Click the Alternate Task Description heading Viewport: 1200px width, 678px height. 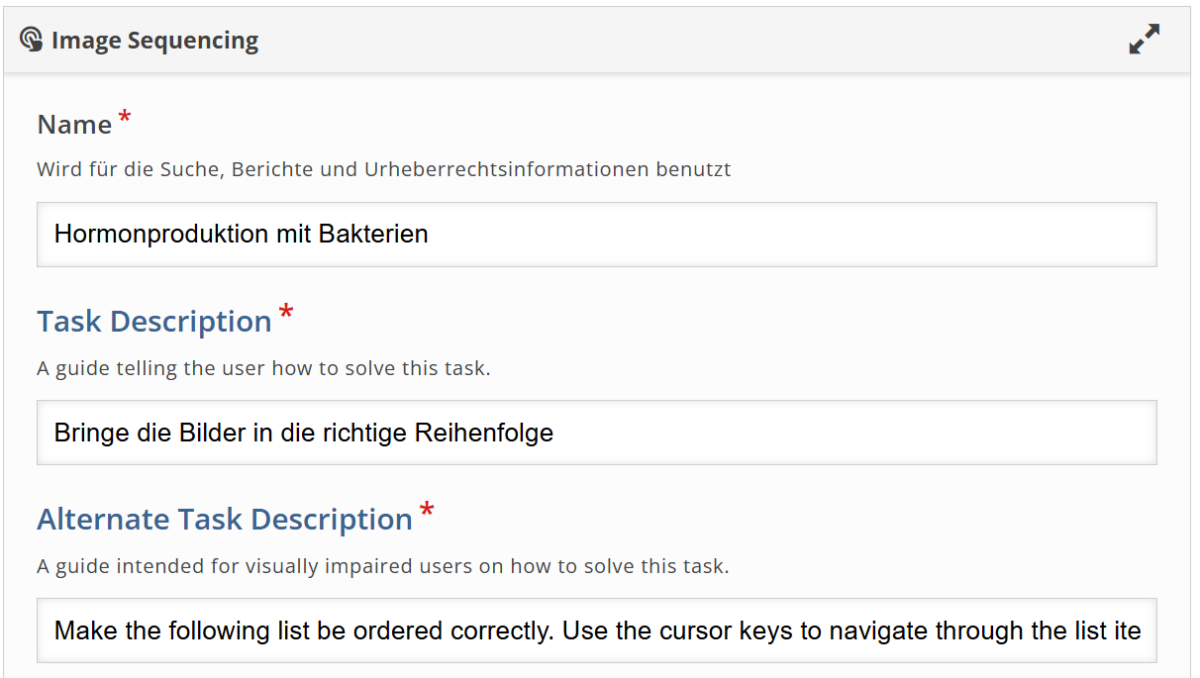coord(225,520)
